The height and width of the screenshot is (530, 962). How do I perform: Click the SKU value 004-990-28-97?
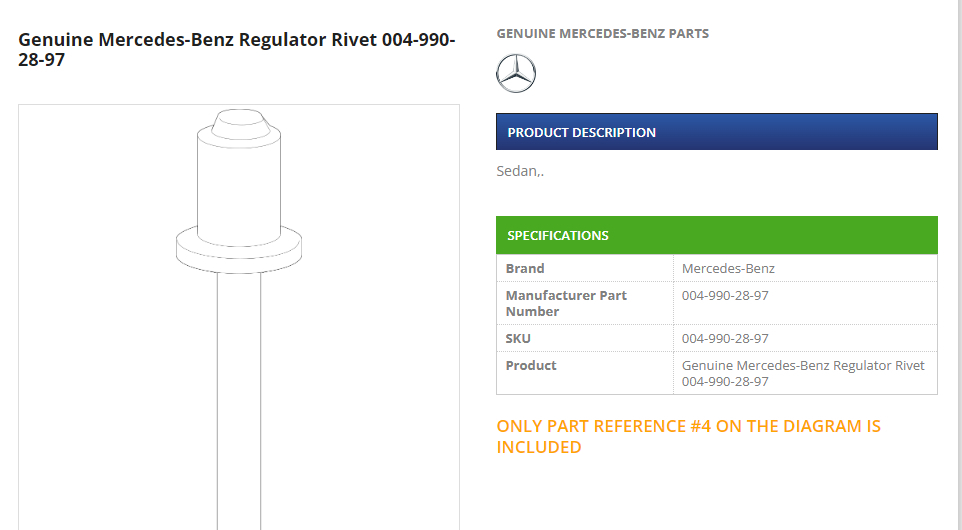725,338
